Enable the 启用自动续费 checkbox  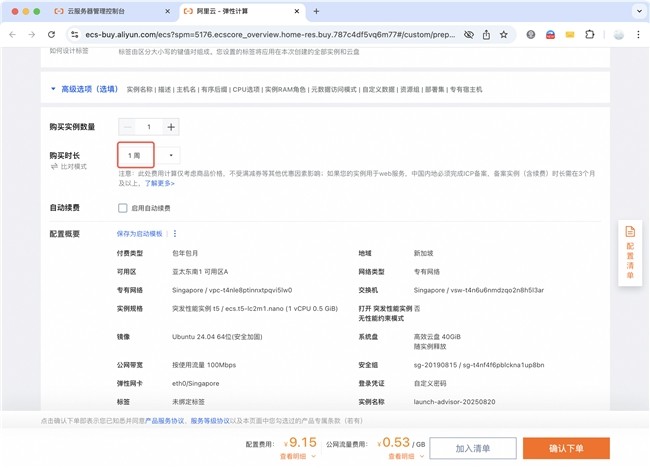[x=122, y=208]
